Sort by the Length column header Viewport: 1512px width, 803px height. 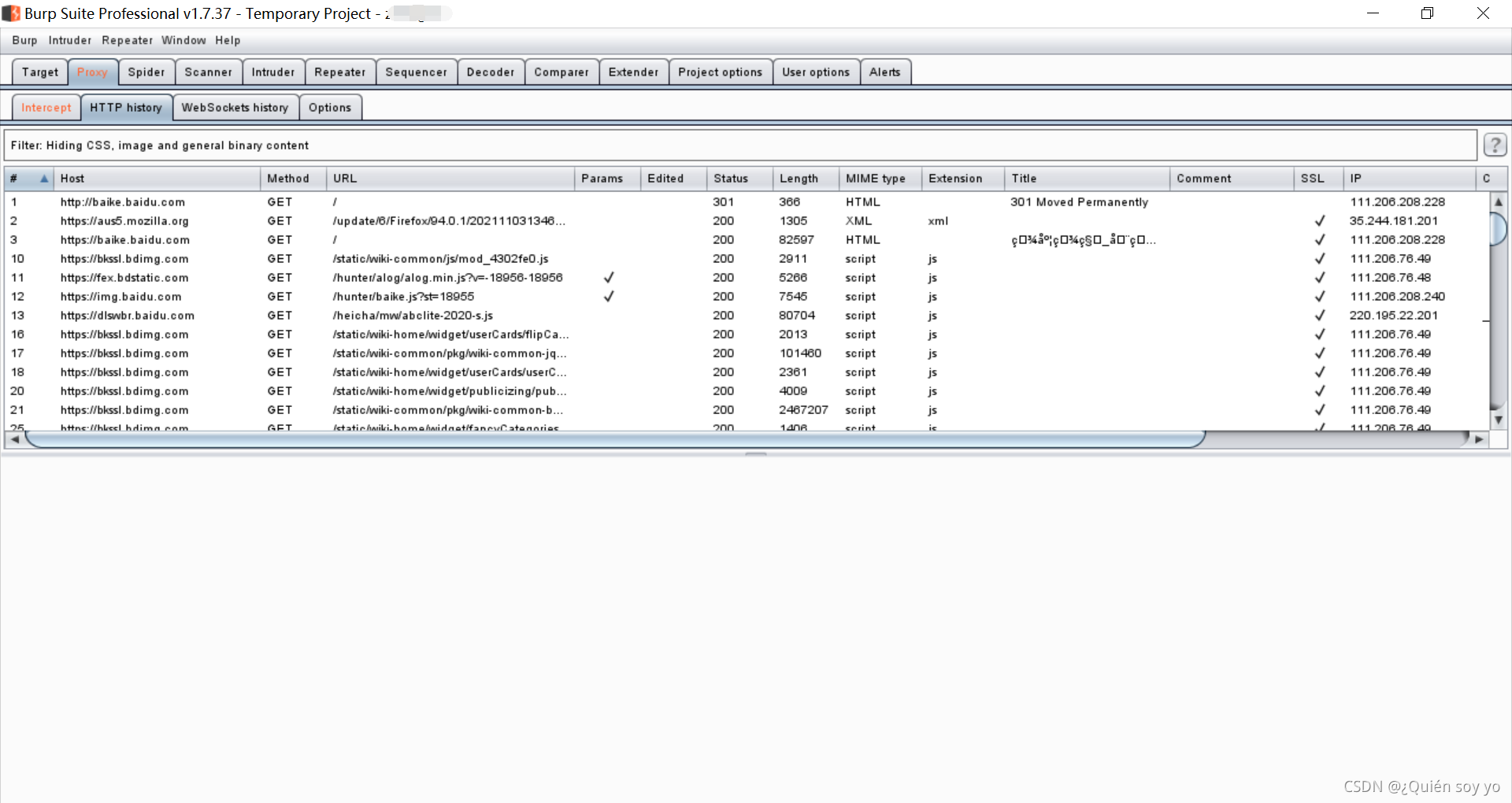pyautogui.click(x=806, y=179)
